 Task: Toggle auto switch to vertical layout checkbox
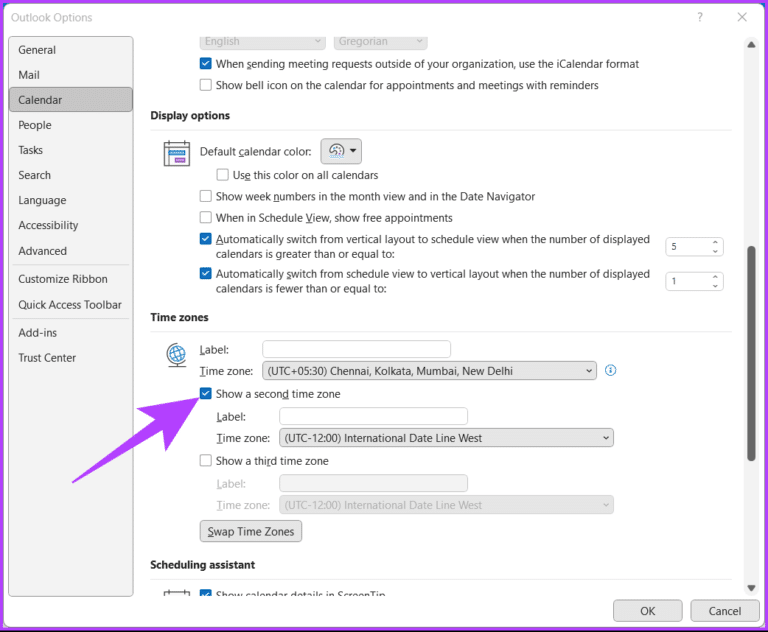[x=206, y=273]
